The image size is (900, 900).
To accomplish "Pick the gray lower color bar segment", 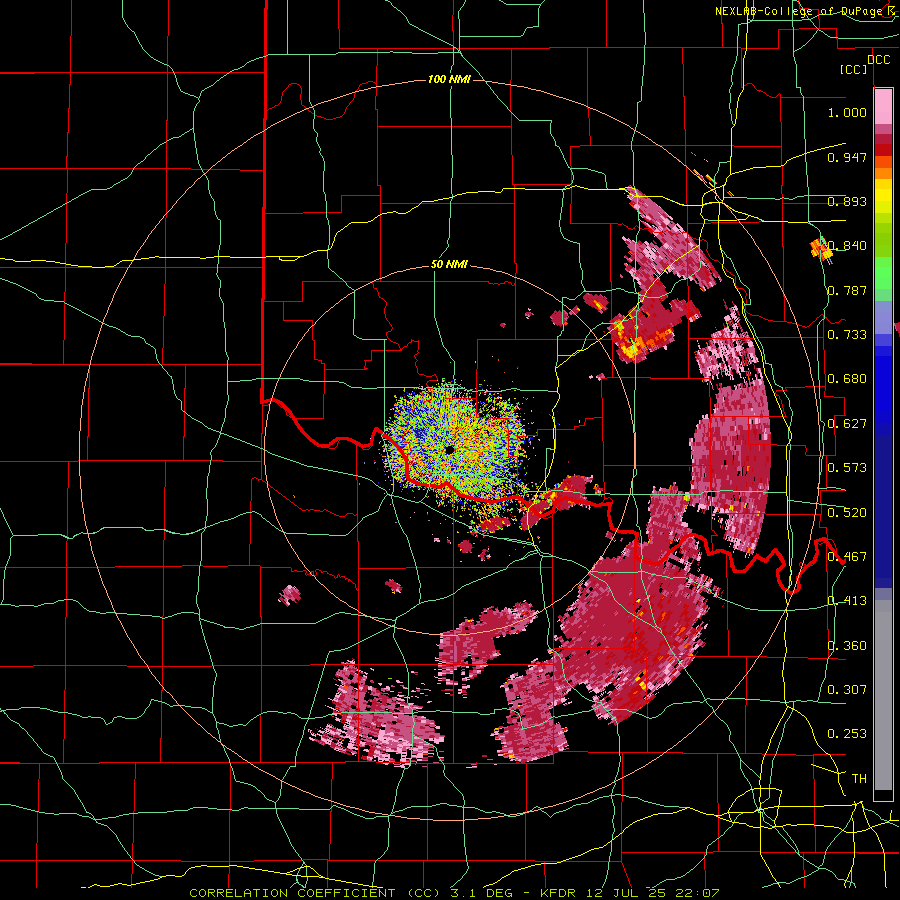I will pyautogui.click(x=883, y=695).
